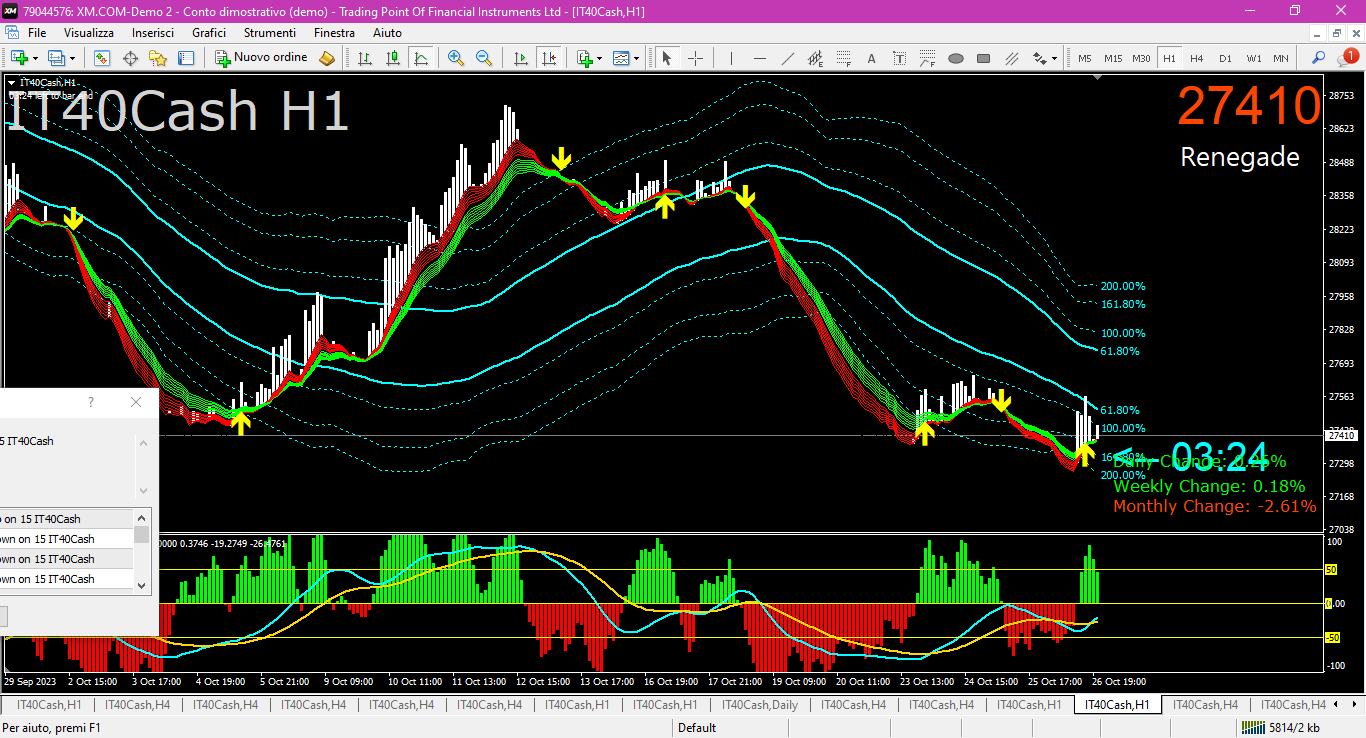Image resolution: width=1366 pixels, height=738 pixels.
Task: Toggle the Terminal panel icon
Action: coord(186,58)
